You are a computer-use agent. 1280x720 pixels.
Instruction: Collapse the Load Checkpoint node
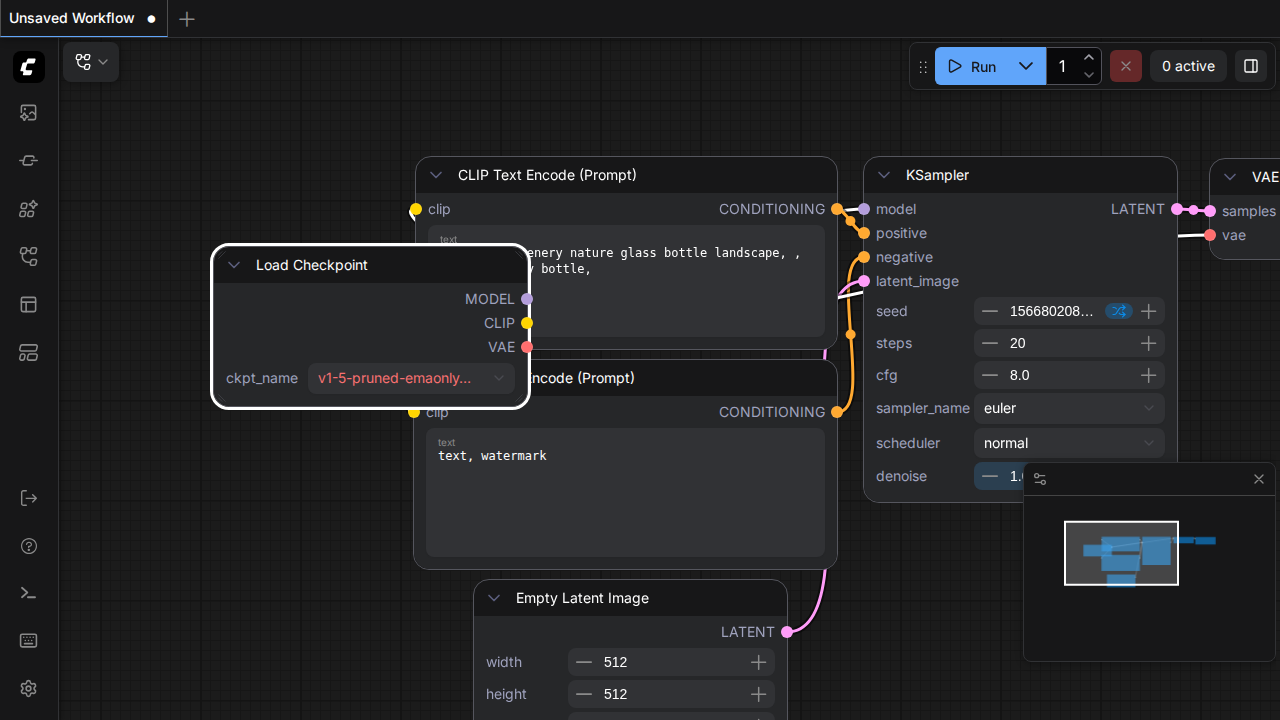[x=234, y=265]
